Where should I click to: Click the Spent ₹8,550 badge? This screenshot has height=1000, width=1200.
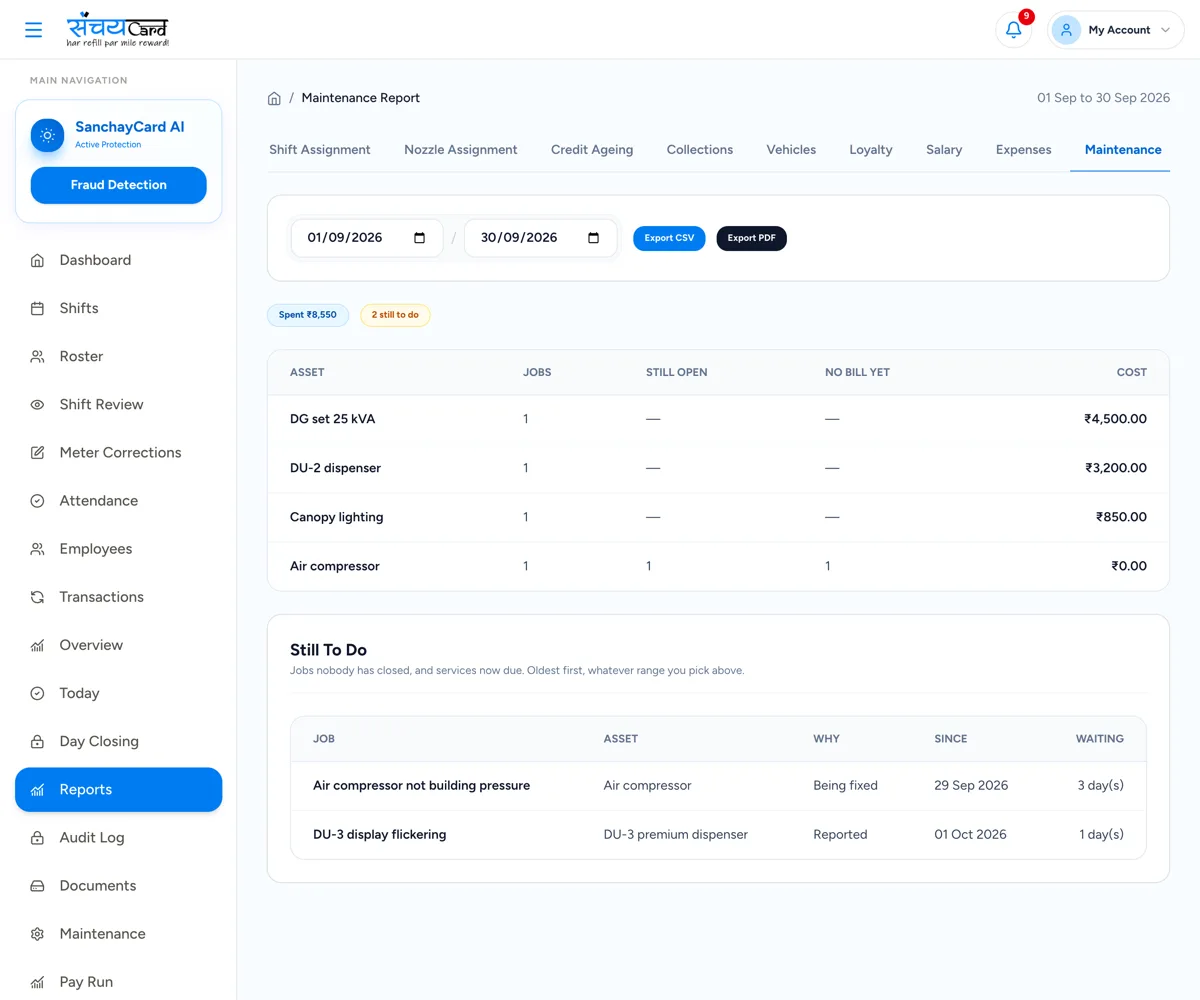[x=308, y=315]
